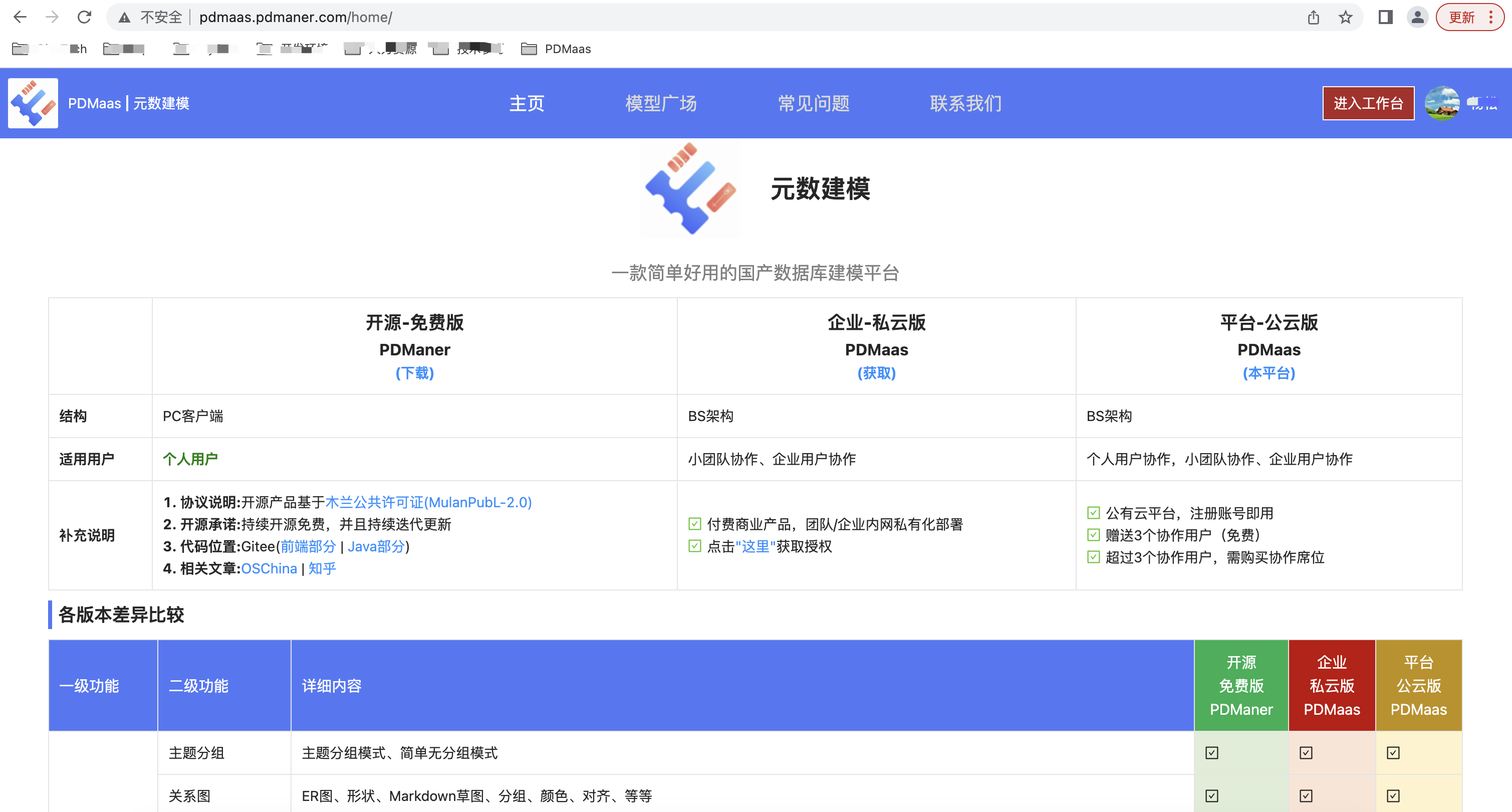1512x812 pixels.
Task: Click the green 开源免费版 PDManer header cell
Action: [1241, 686]
